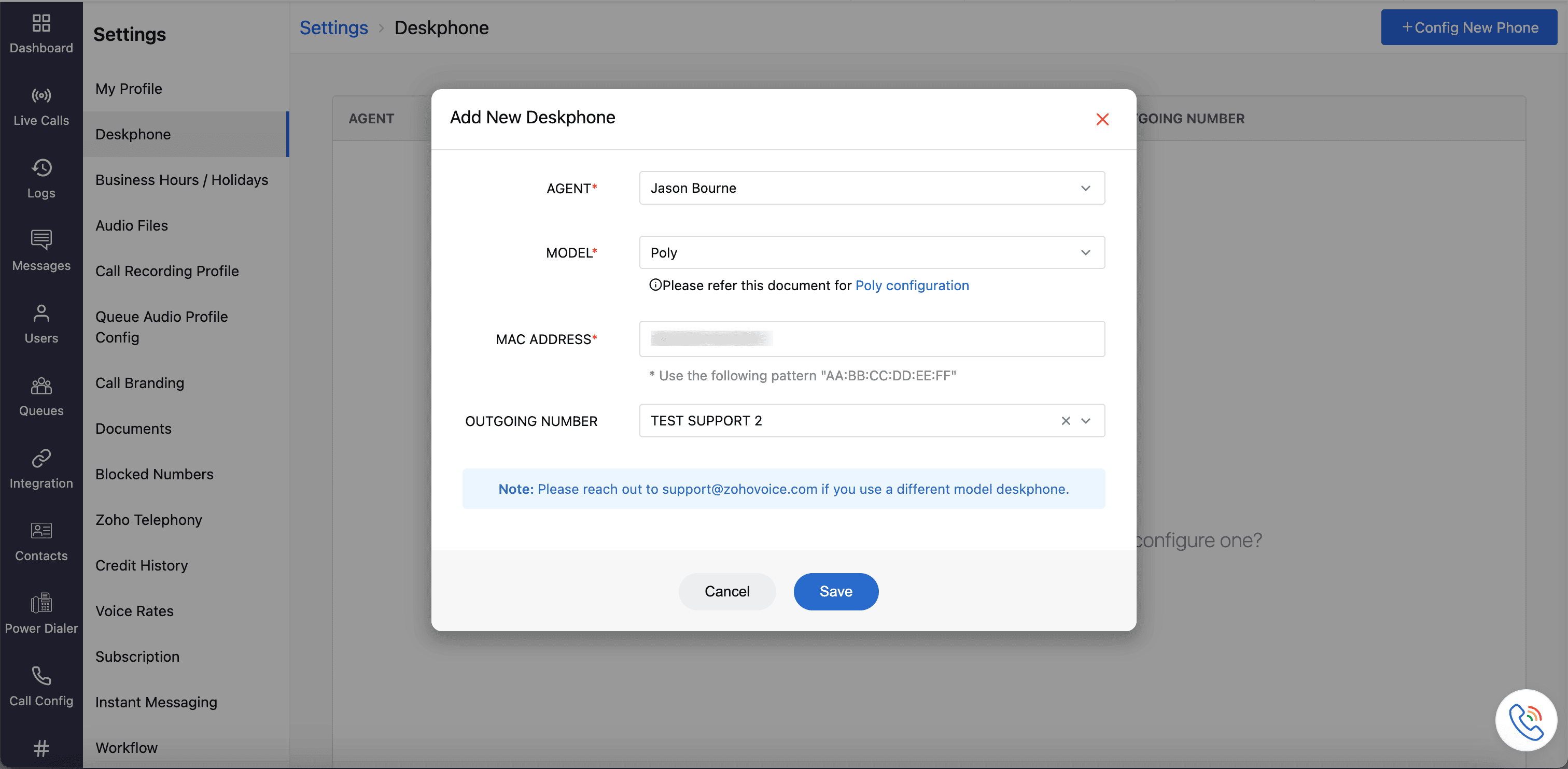Open the Contacts sidebar icon

[x=41, y=531]
